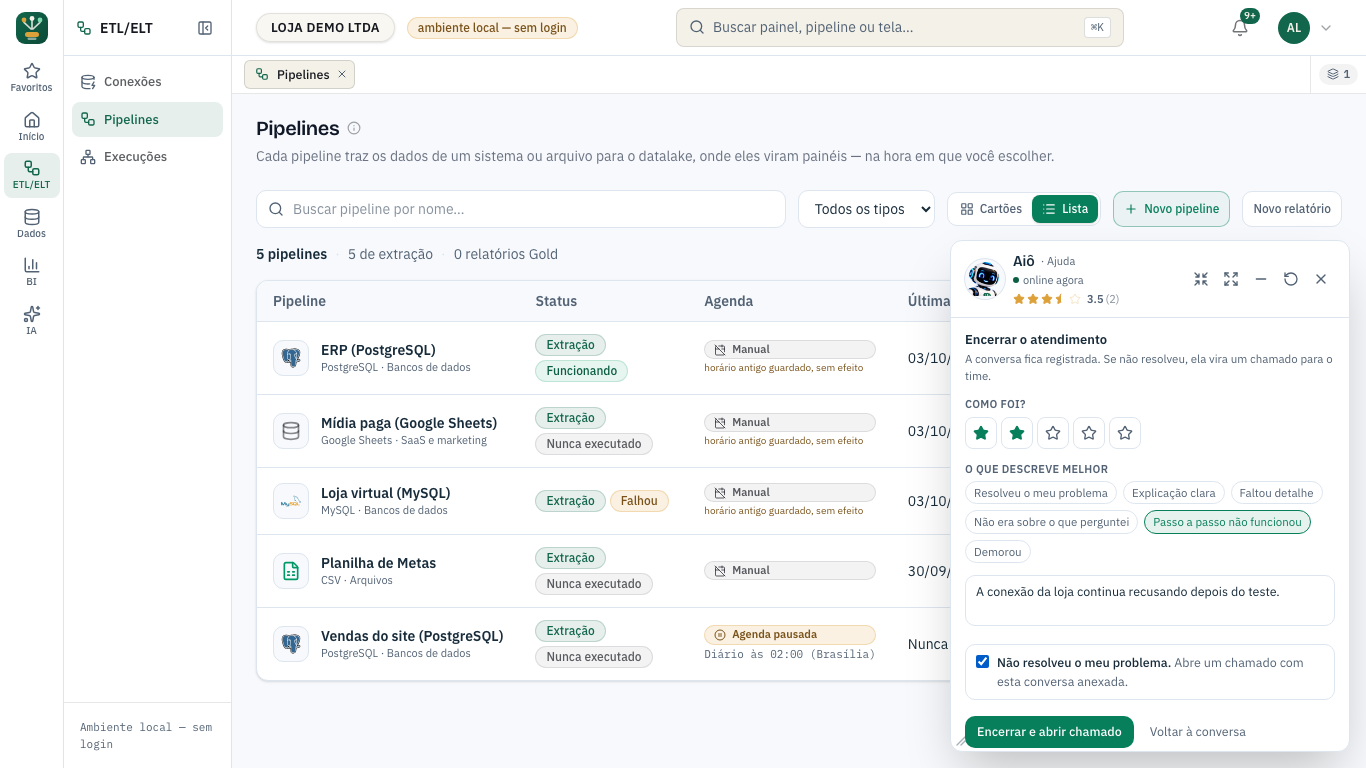Switch to the Lista view
This screenshot has width=1366, height=768.
pos(1065,209)
